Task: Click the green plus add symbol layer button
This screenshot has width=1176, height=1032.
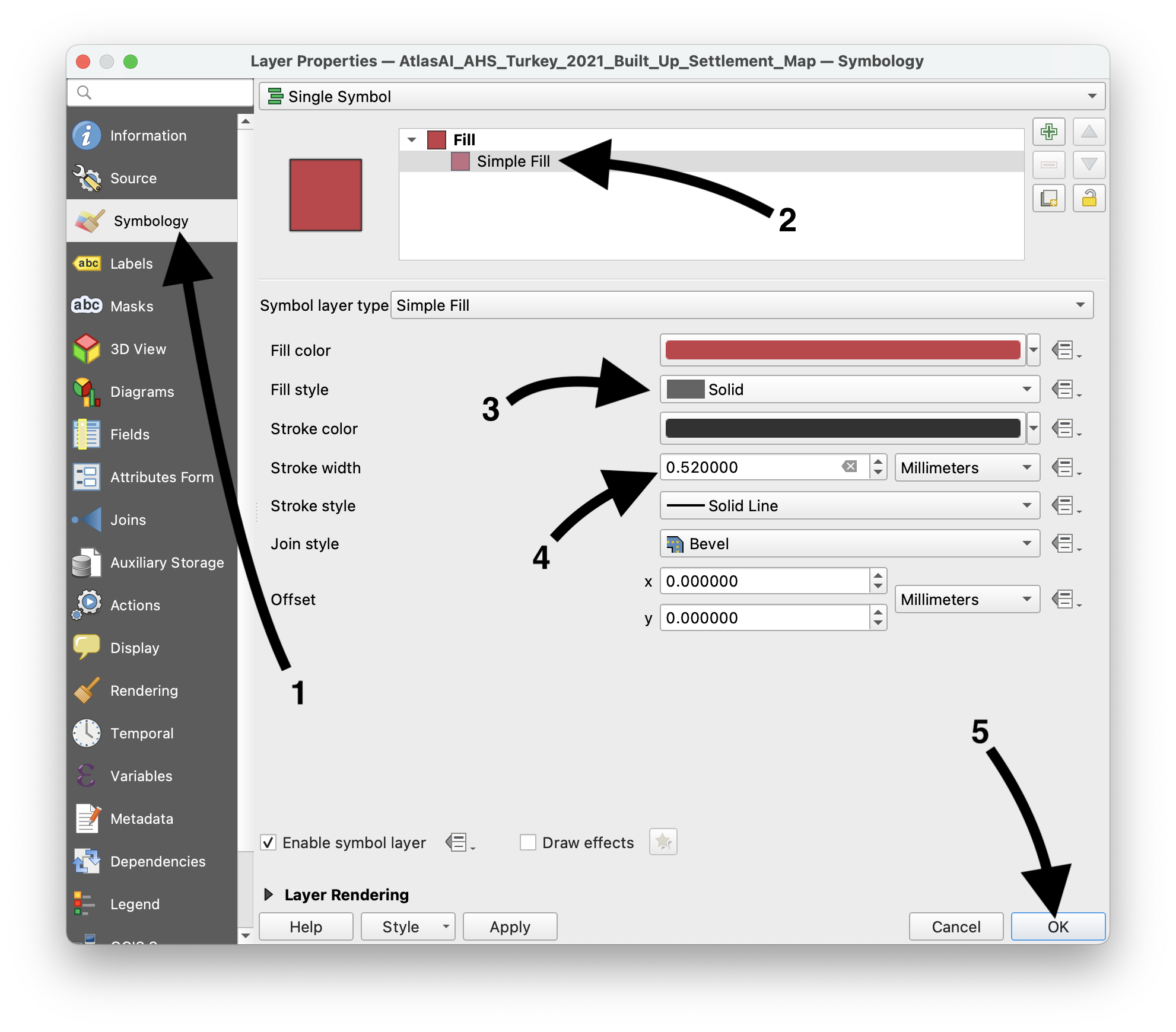Action: [1048, 132]
